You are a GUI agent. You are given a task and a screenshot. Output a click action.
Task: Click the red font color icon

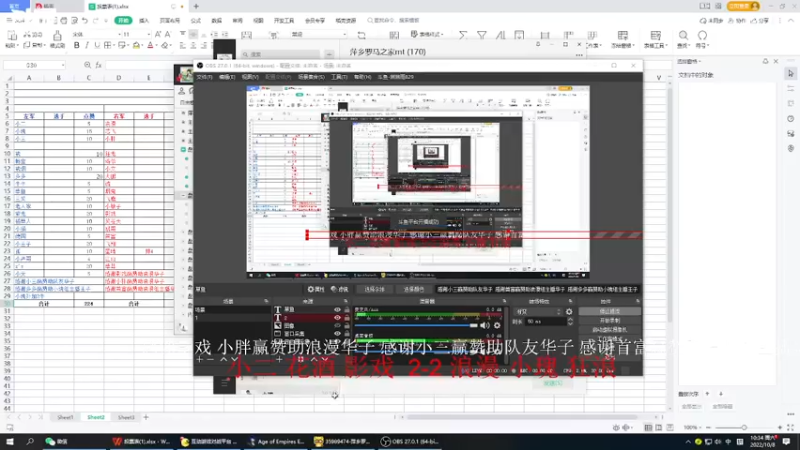150,45
